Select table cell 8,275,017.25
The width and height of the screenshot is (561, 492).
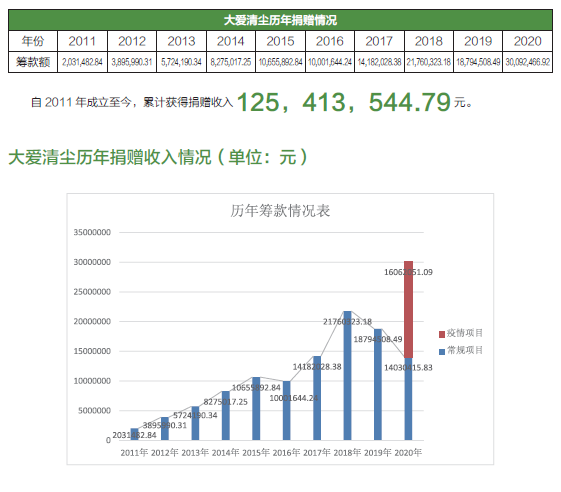[231, 62]
